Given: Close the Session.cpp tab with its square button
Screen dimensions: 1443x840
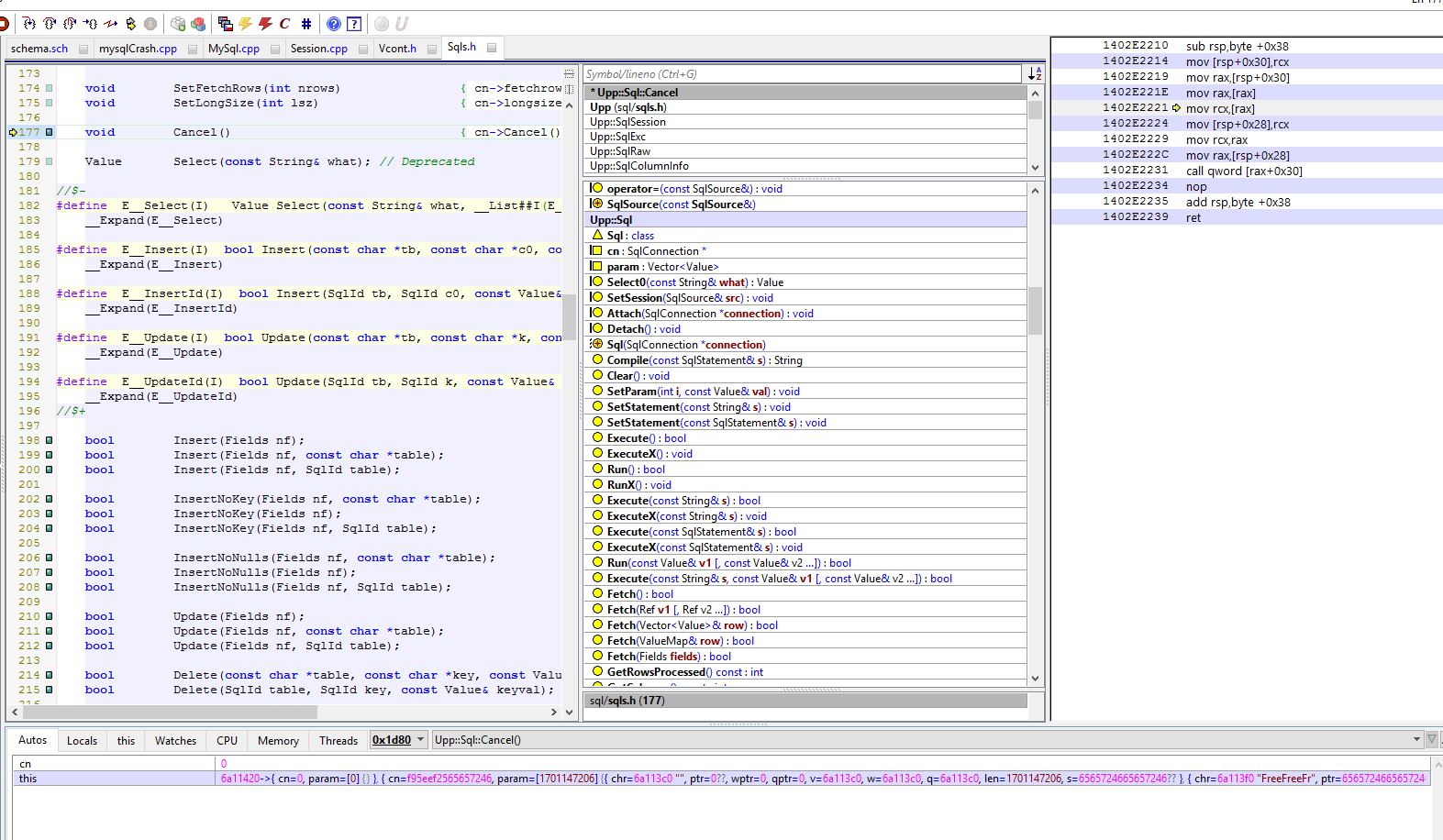Looking at the screenshot, I should (x=363, y=49).
